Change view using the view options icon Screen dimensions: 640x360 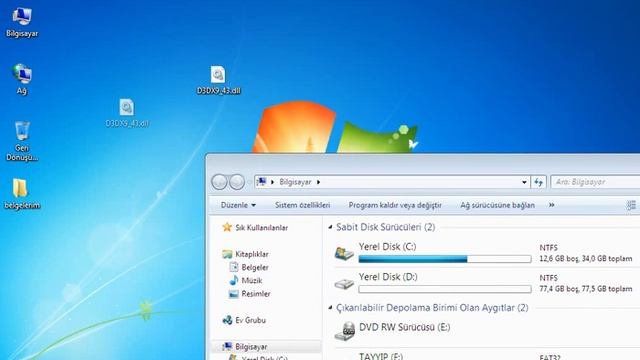coord(631,205)
